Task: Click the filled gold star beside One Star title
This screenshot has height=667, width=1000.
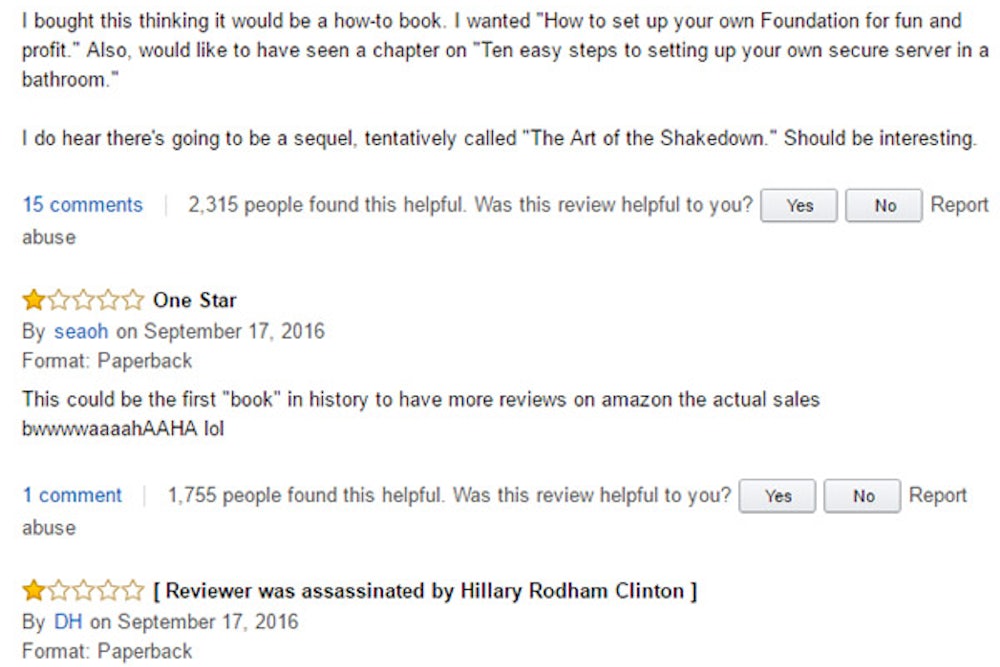Action: click(33, 300)
